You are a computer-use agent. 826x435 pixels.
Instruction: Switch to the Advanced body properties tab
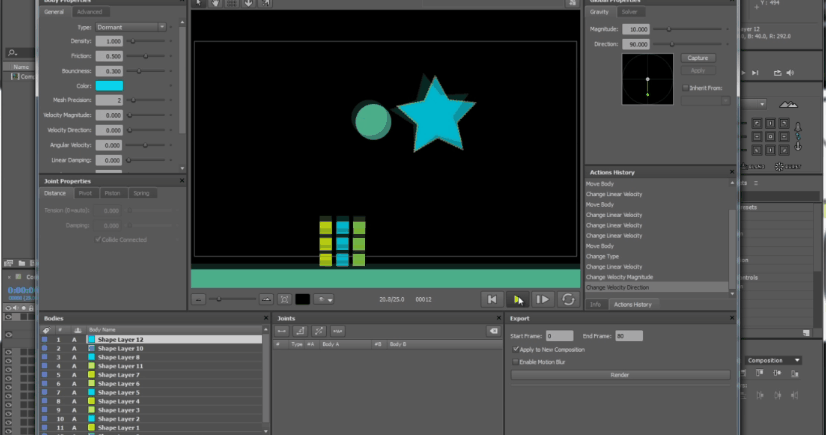(89, 12)
